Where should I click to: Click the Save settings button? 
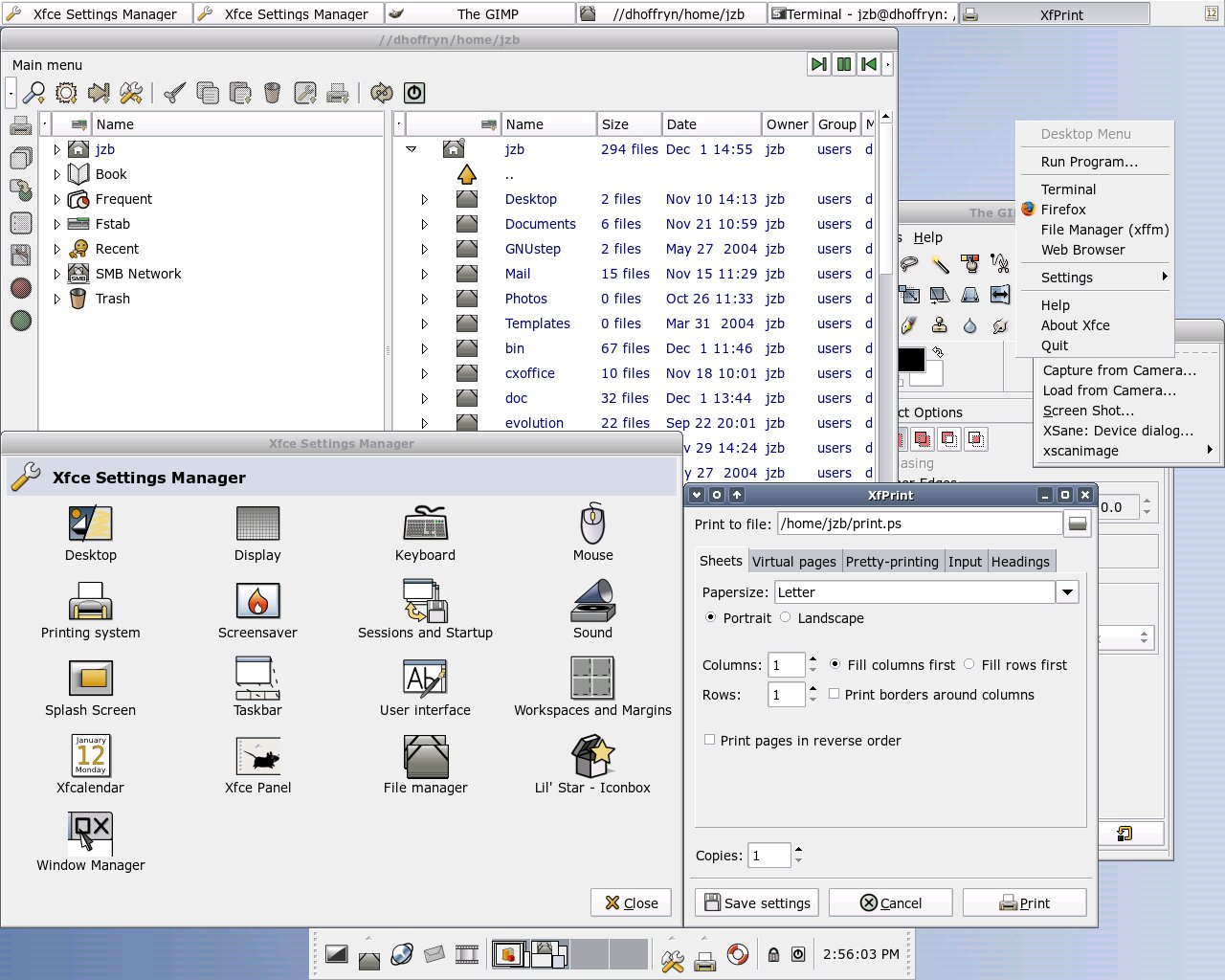757,902
